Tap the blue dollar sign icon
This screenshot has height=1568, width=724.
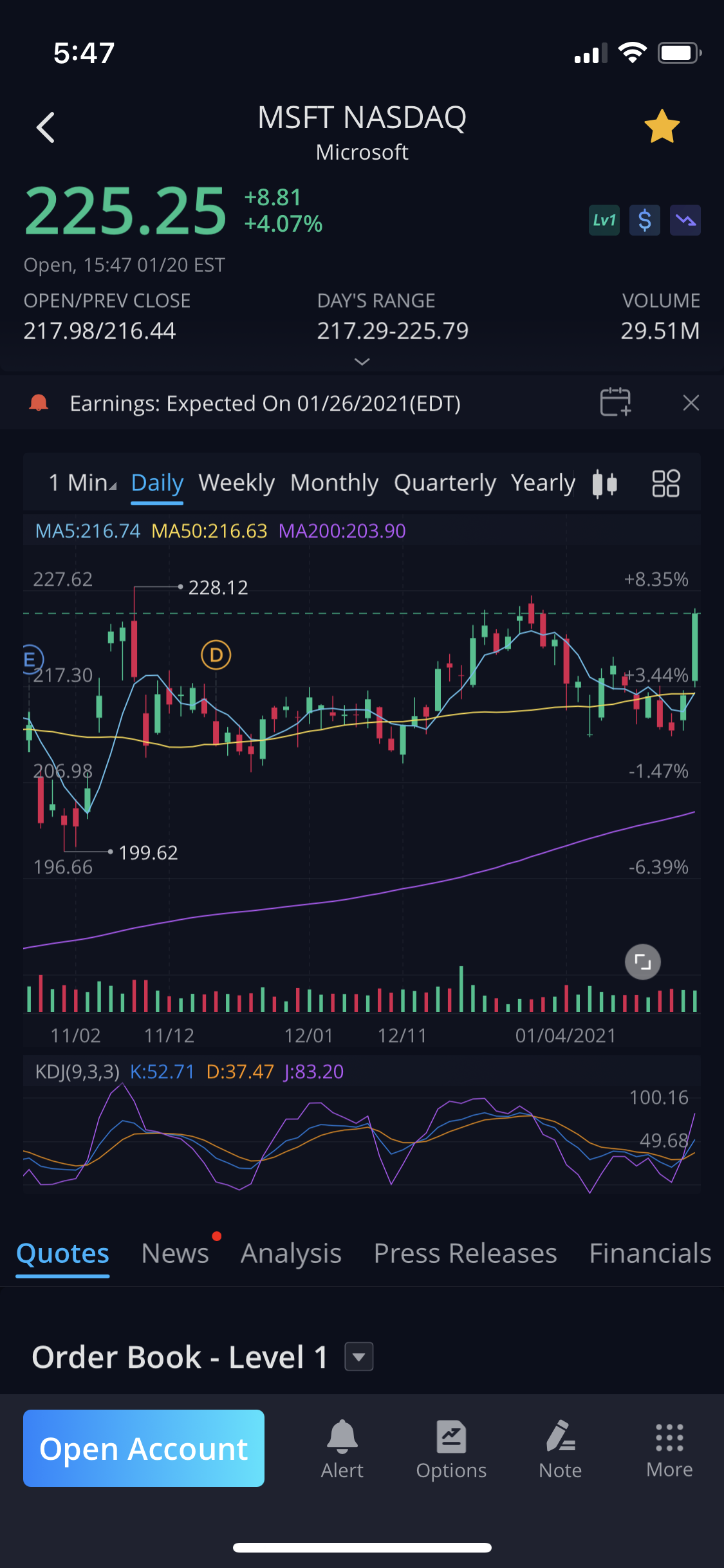tap(644, 221)
